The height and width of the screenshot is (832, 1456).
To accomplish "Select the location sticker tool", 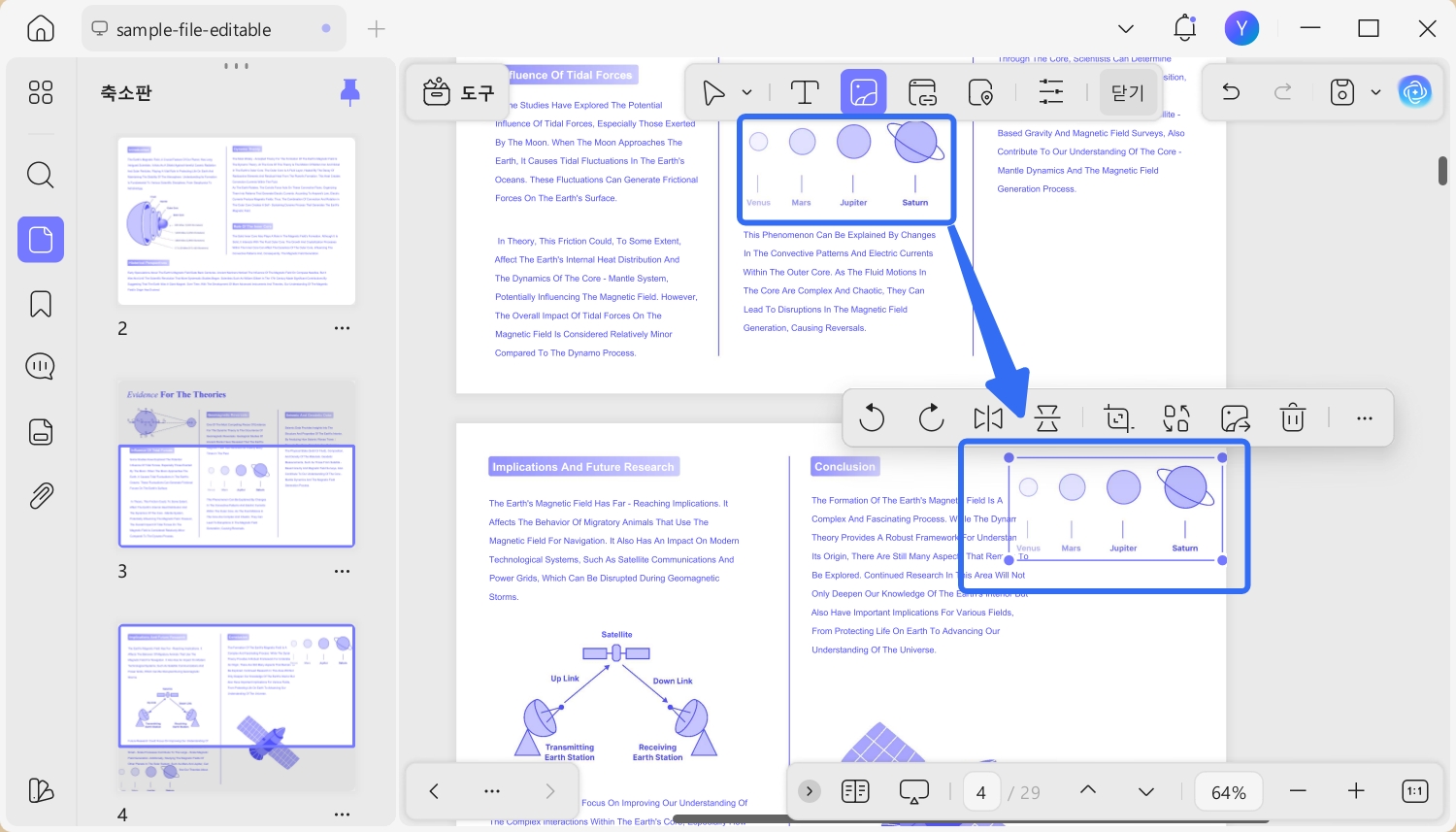I will 981,92.
